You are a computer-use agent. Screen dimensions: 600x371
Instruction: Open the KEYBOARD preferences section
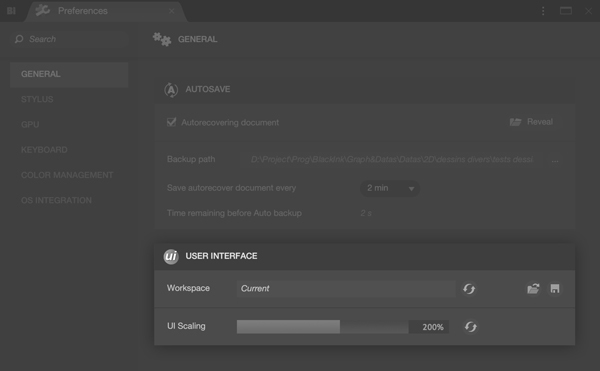pos(44,150)
